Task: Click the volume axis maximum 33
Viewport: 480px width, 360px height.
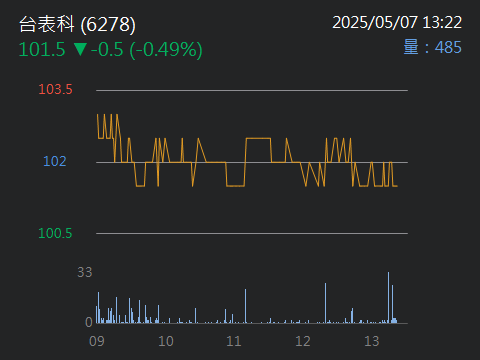Action: [85, 272]
